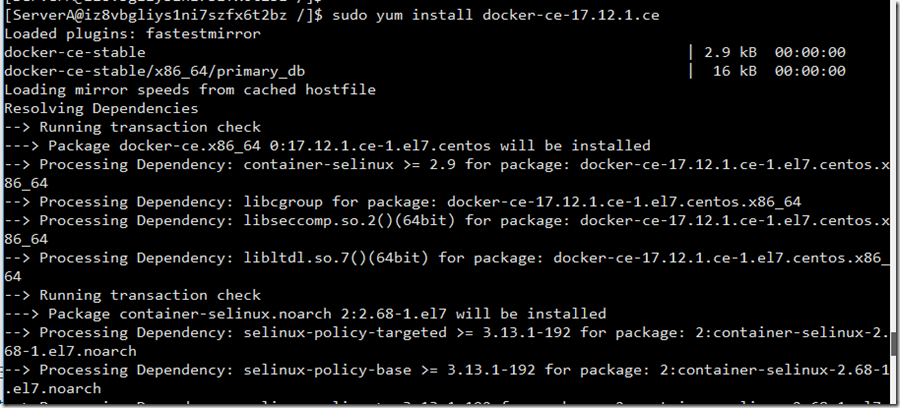
Task: Click the docker-ce.x86_64 package line
Action: click(x=327, y=146)
